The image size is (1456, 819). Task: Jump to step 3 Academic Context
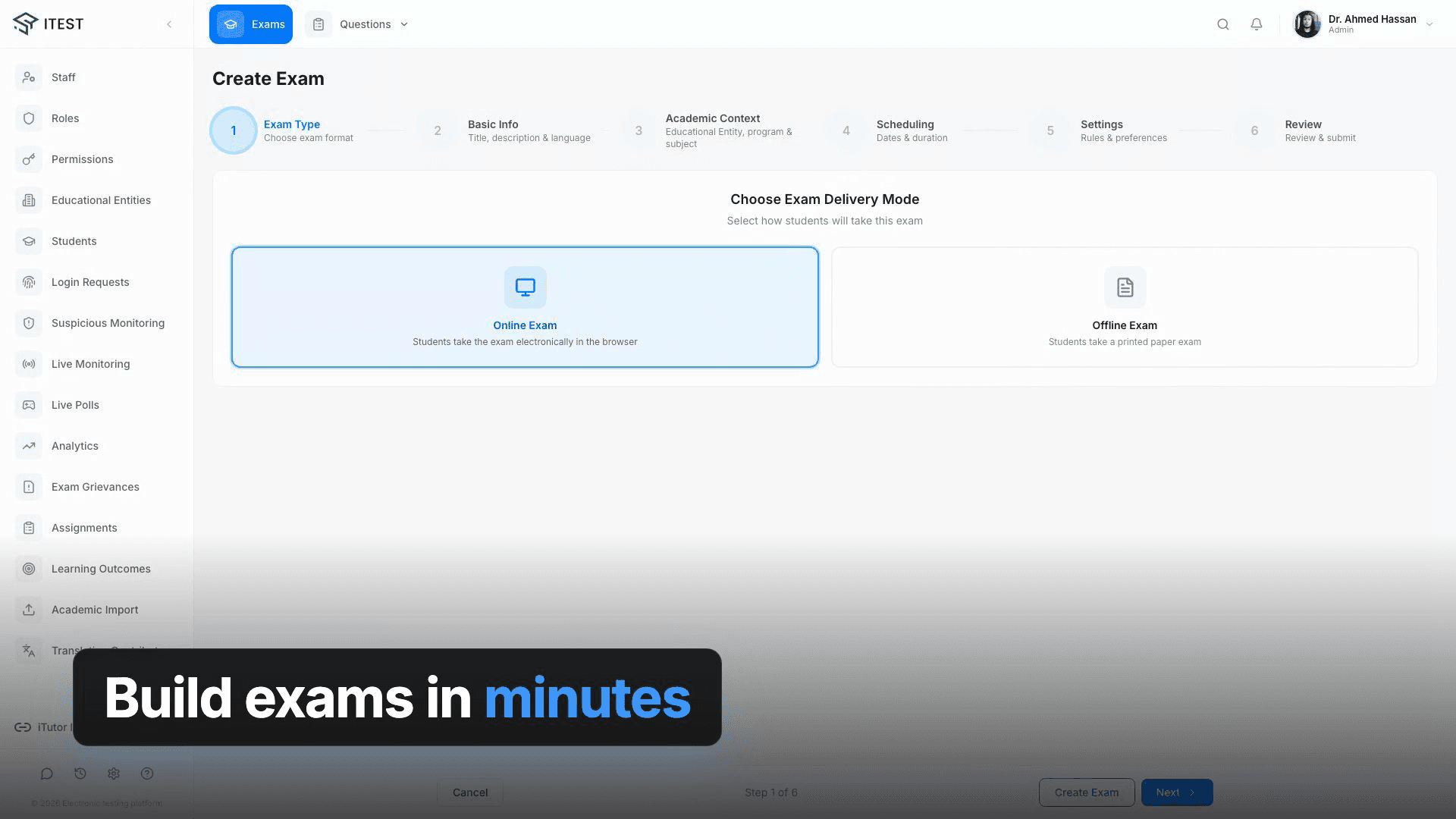click(709, 130)
